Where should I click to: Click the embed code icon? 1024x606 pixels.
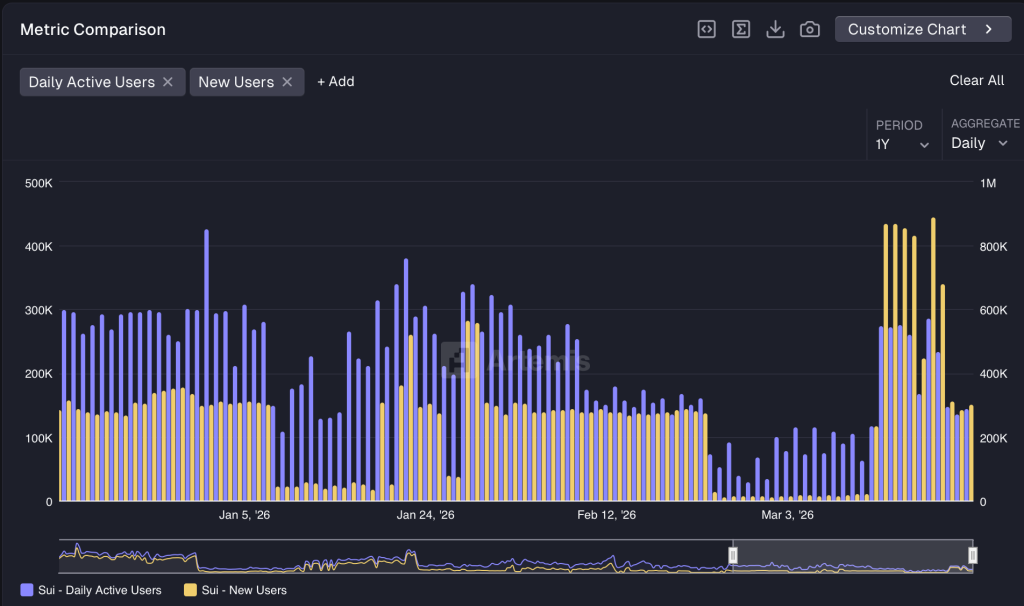coord(706,29)
